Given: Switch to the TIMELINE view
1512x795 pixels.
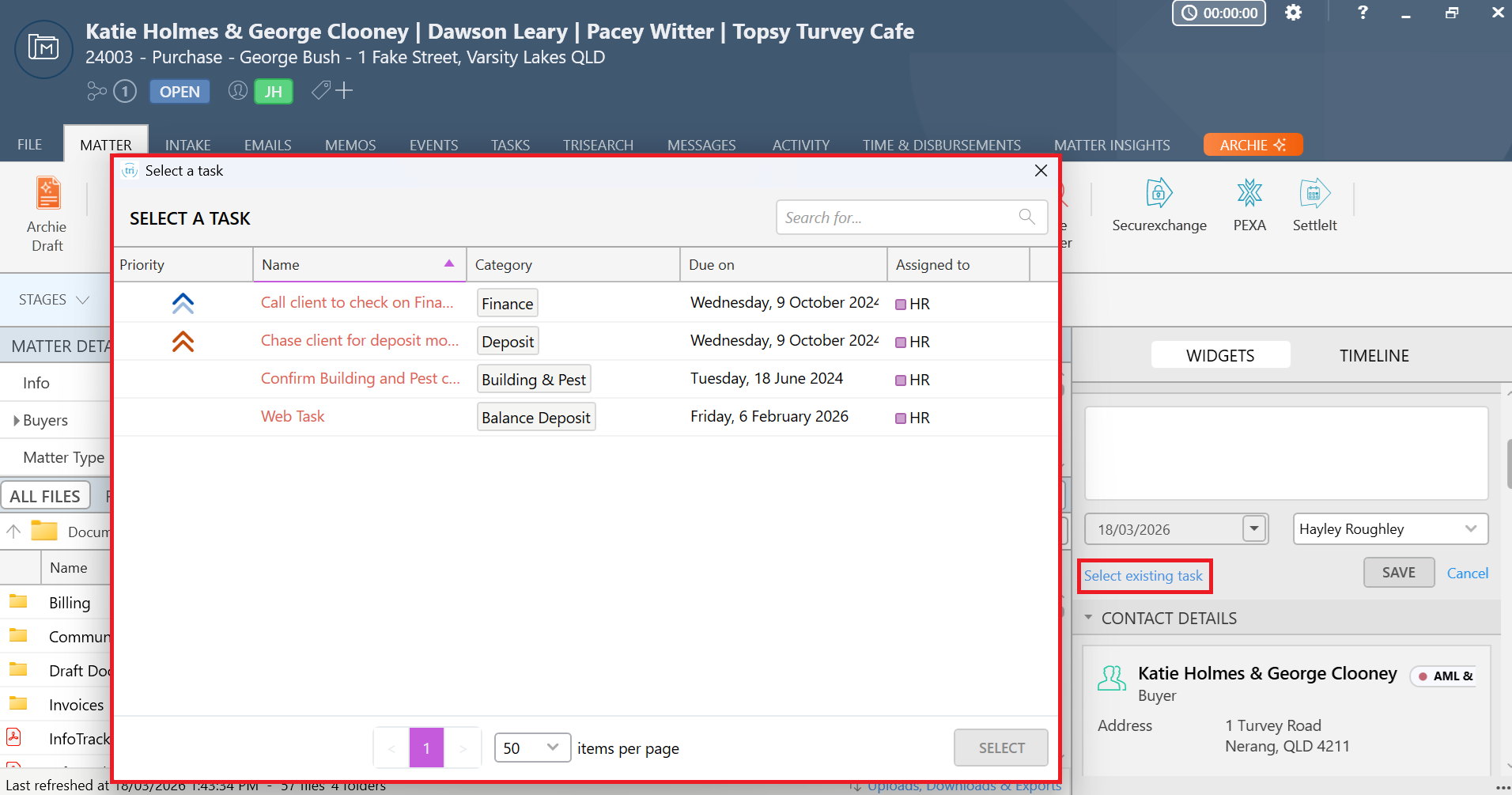Looking at the screenshot, I should 1374,356.
